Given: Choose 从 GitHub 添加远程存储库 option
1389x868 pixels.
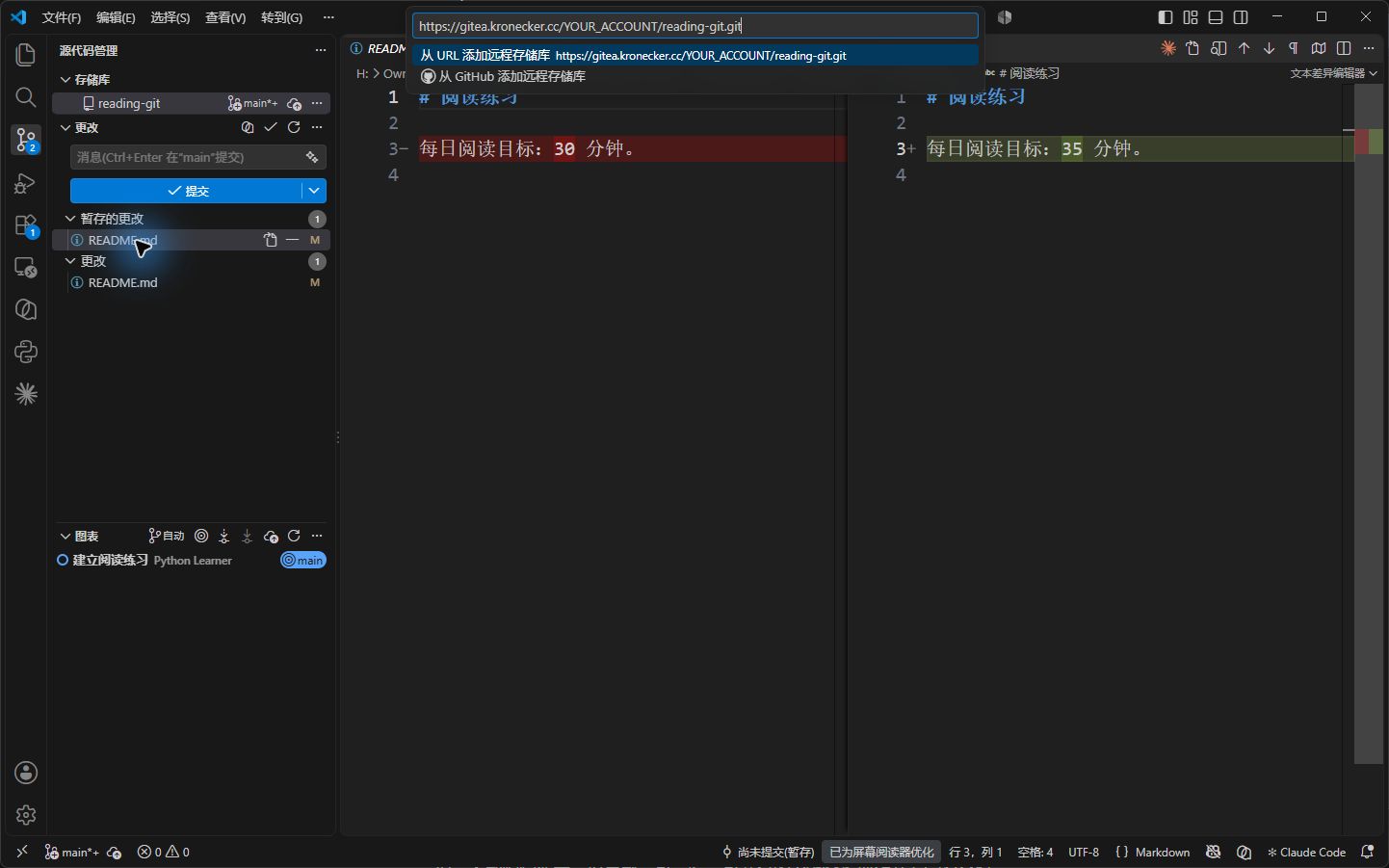Looking at the screenshot, I should 695,76.
